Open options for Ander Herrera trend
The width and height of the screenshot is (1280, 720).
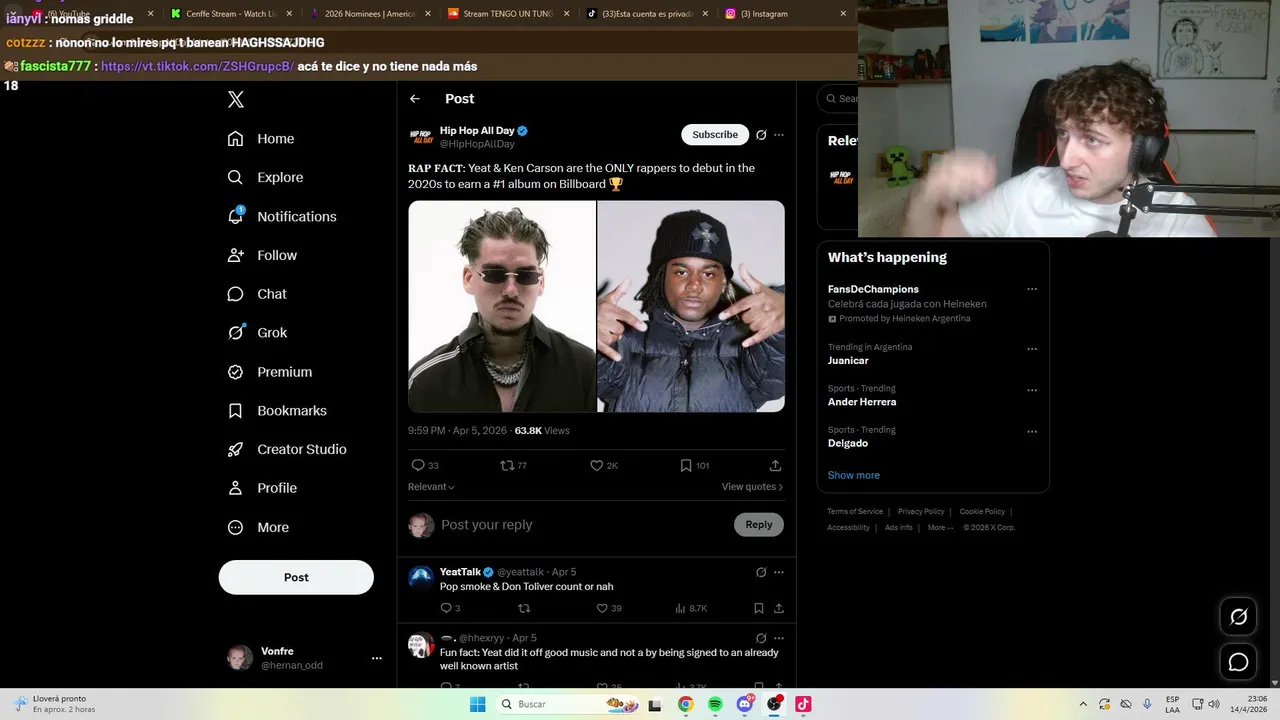(1032, 390)
